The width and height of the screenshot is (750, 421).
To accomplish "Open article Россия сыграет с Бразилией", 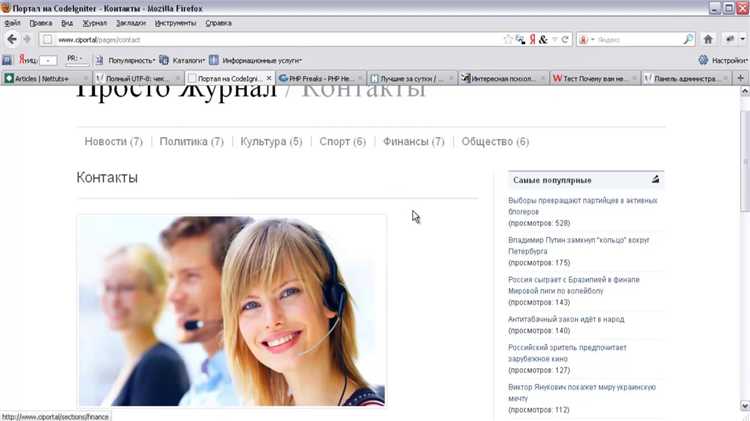I will (x=574, y=285).
